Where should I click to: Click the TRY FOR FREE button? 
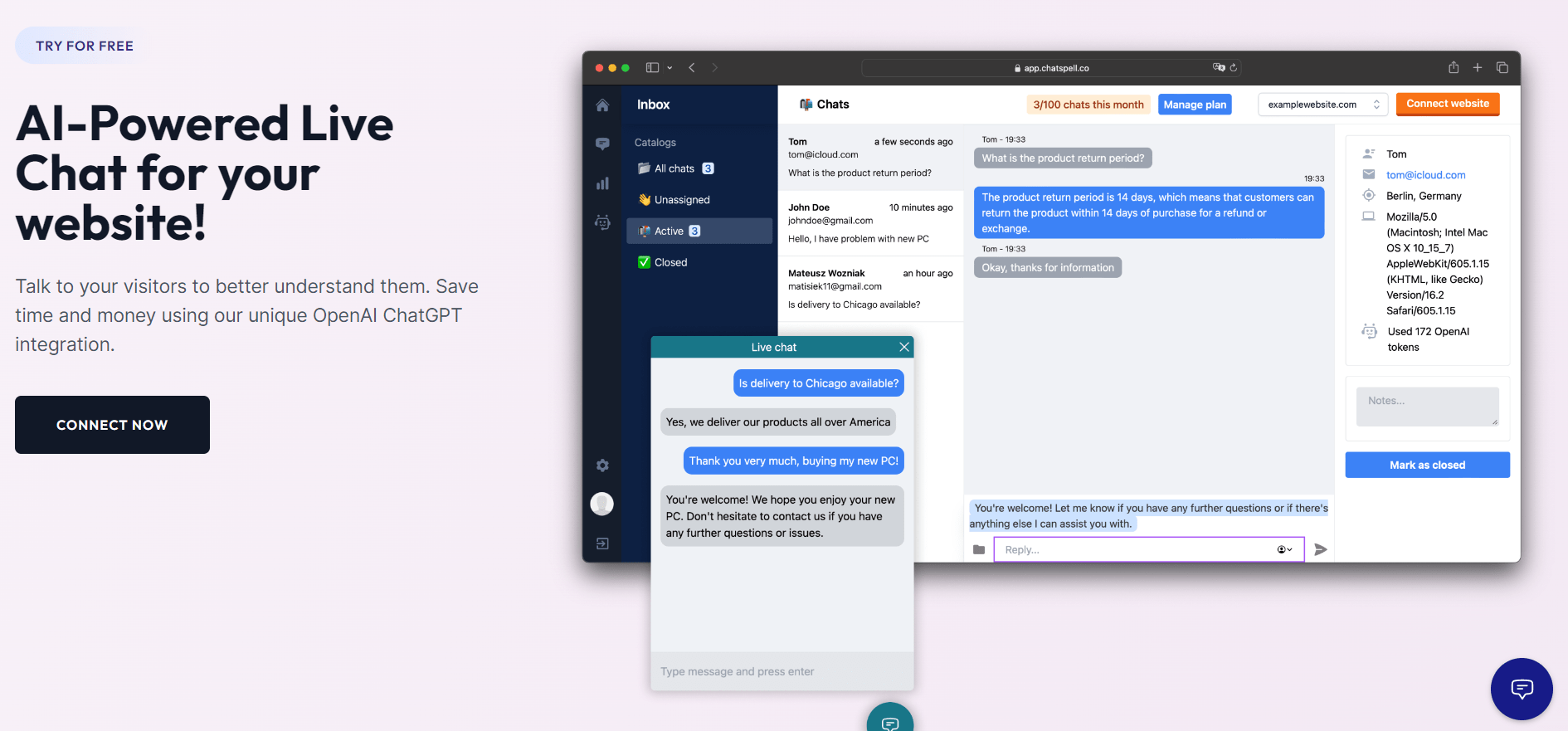point(84,46)
